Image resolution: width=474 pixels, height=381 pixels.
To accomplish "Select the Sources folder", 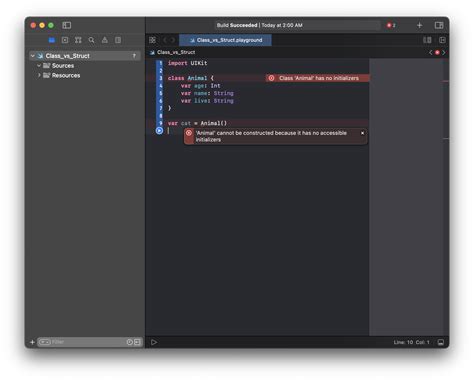I will point(63,66).
